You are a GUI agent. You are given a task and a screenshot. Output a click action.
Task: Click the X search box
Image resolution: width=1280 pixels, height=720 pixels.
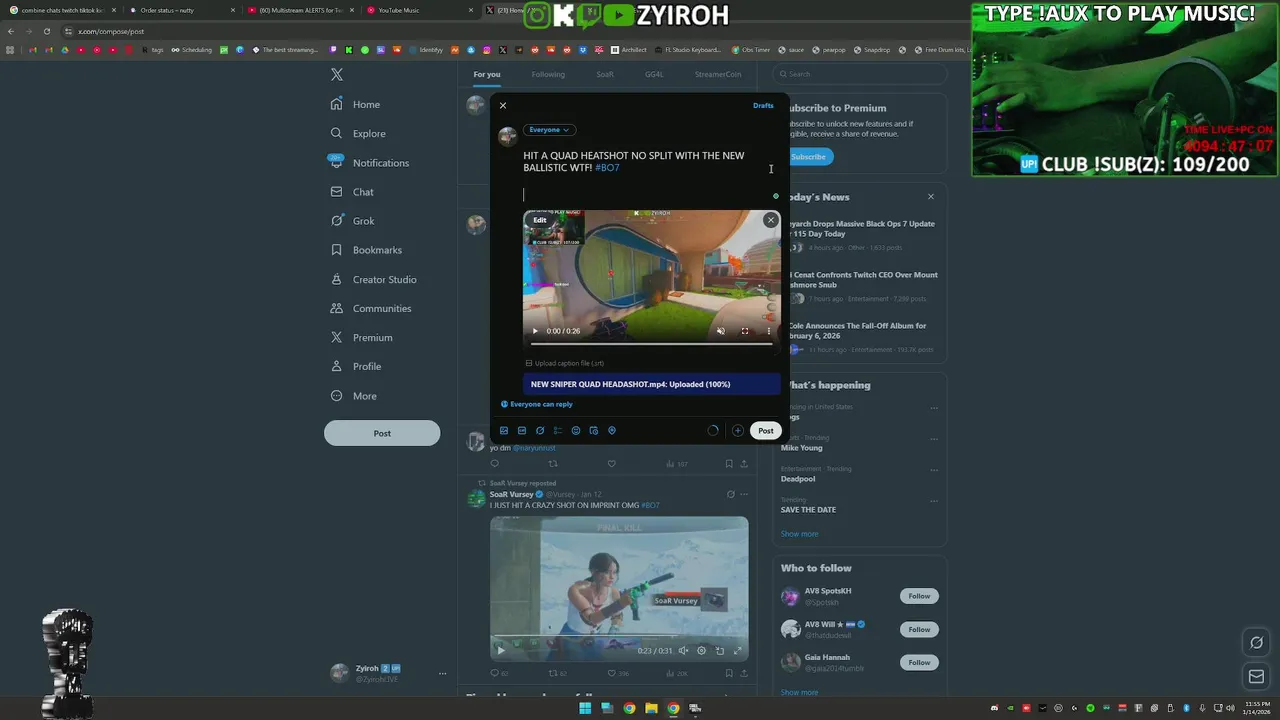click(862, 74)
